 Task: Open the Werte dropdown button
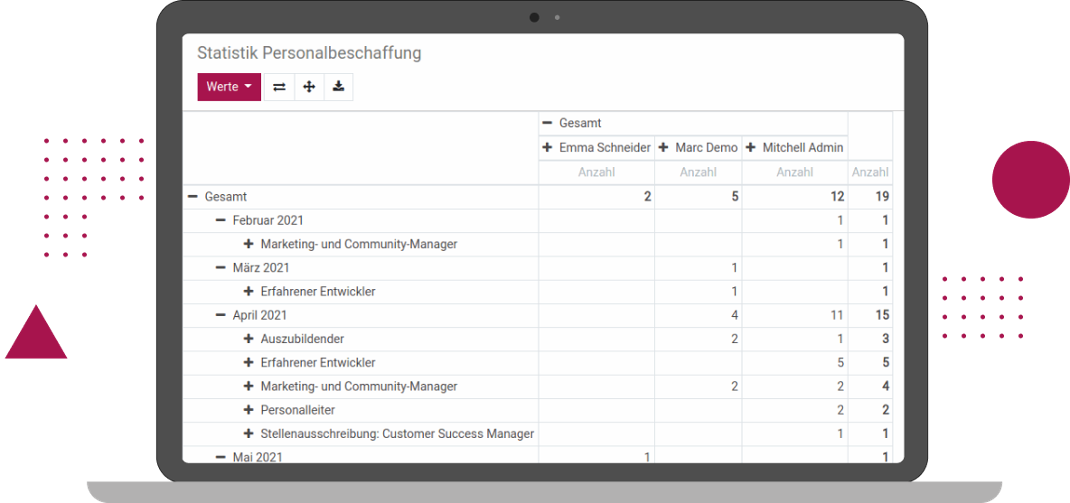tap(229, 87)
